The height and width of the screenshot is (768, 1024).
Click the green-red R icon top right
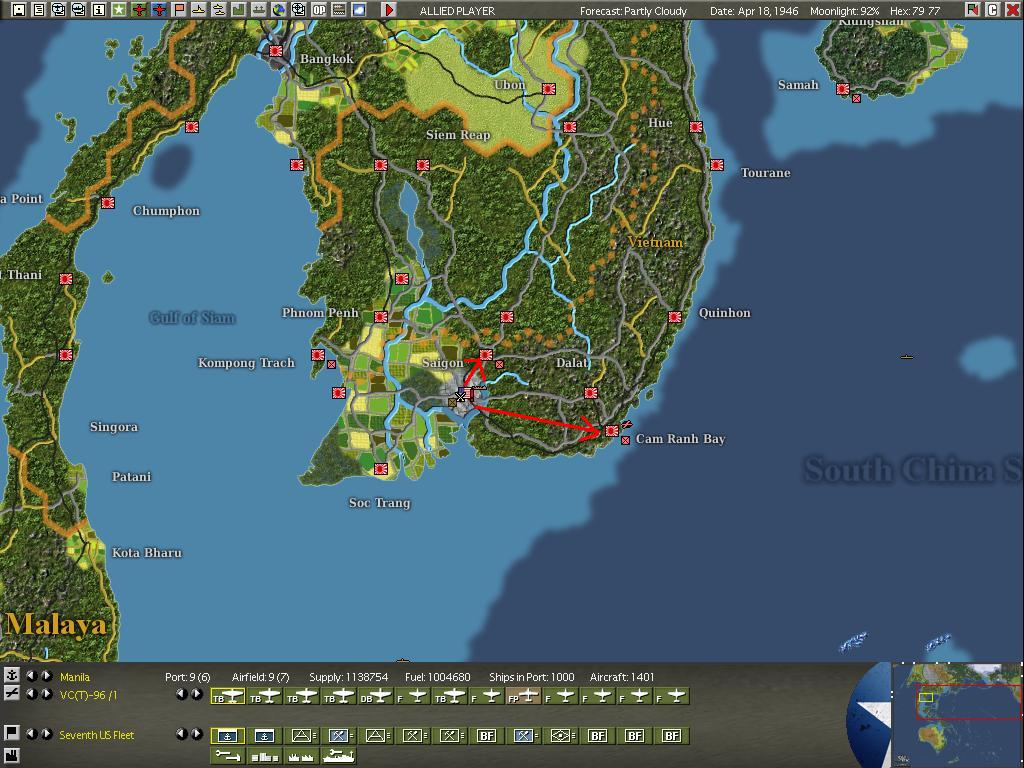pyautogui.click(x=972, y=10)
